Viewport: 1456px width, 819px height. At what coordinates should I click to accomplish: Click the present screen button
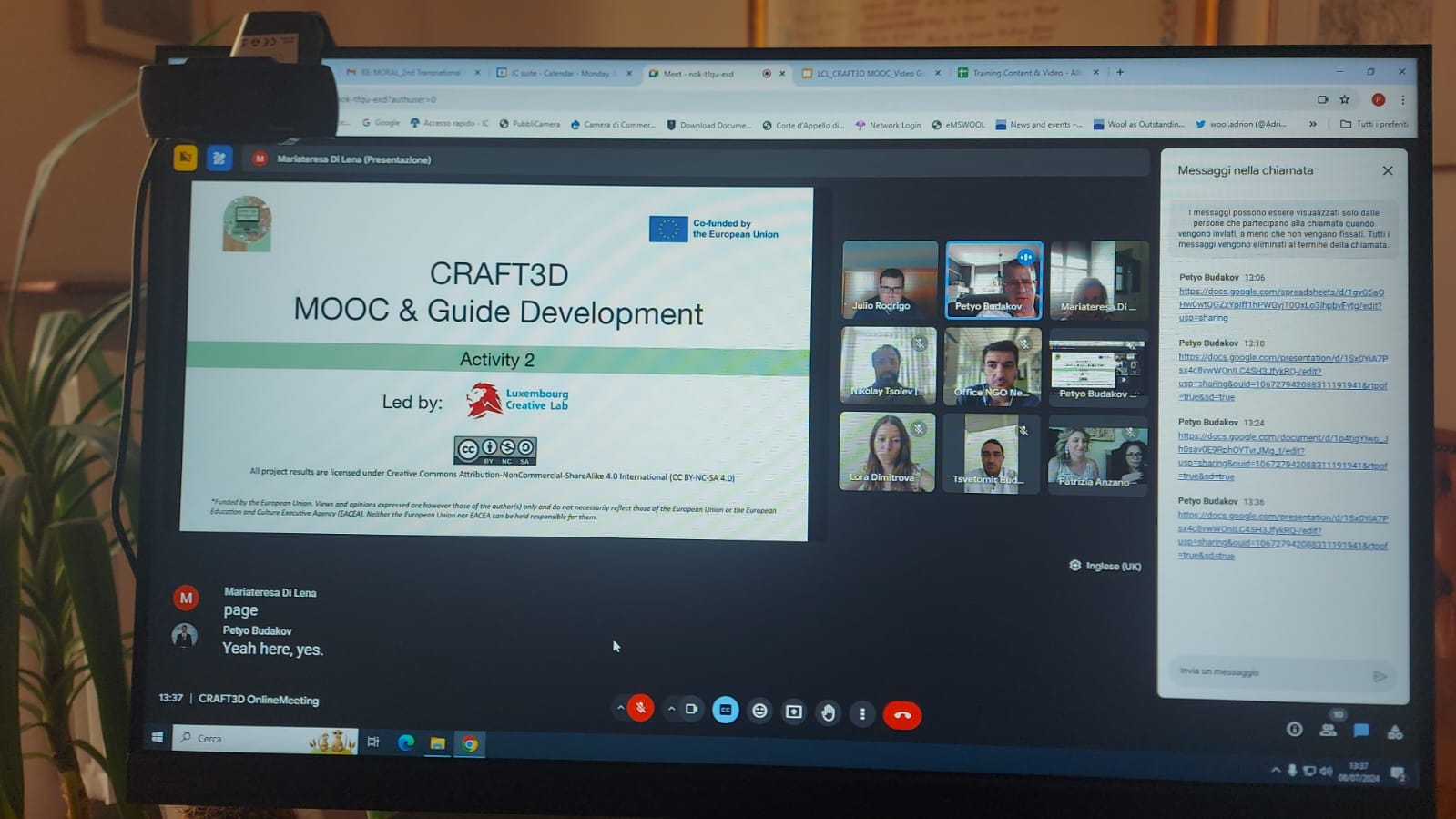click(x=794, y=712)
